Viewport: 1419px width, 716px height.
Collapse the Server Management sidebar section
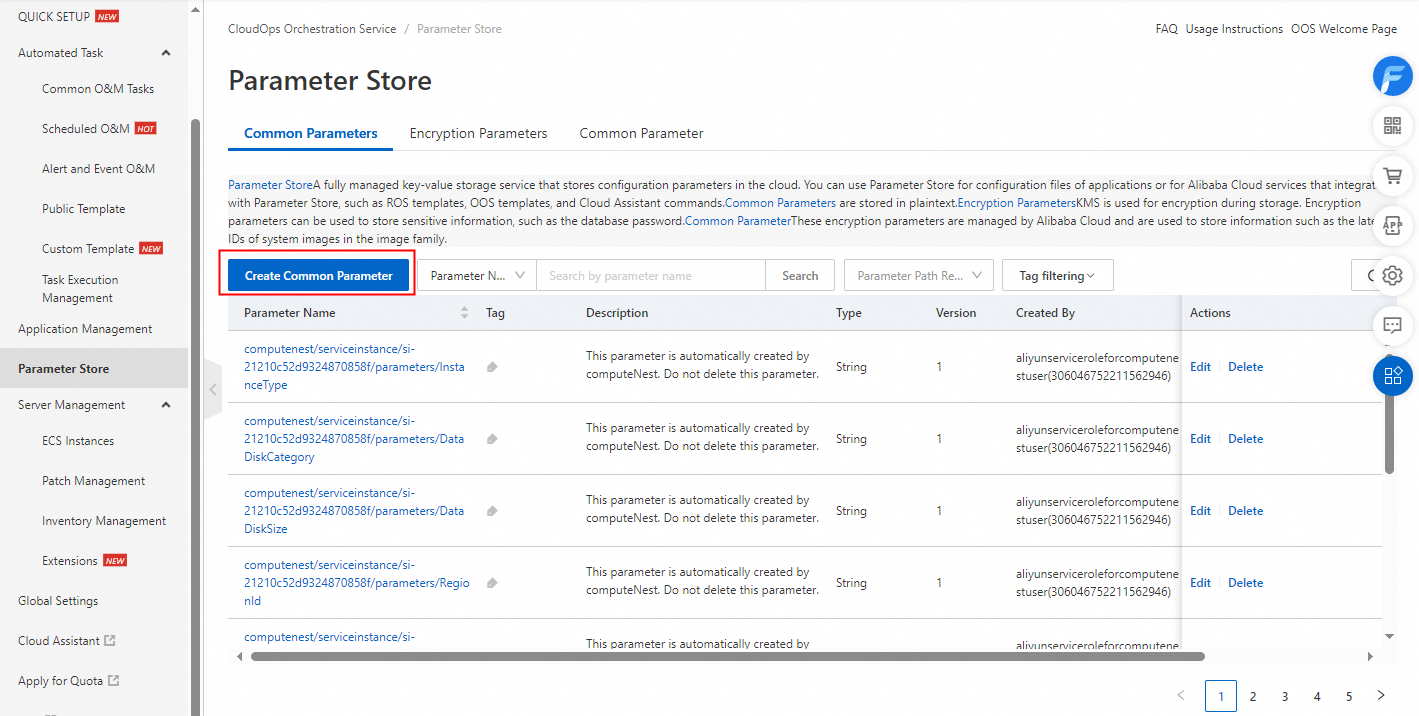(166, 405)
